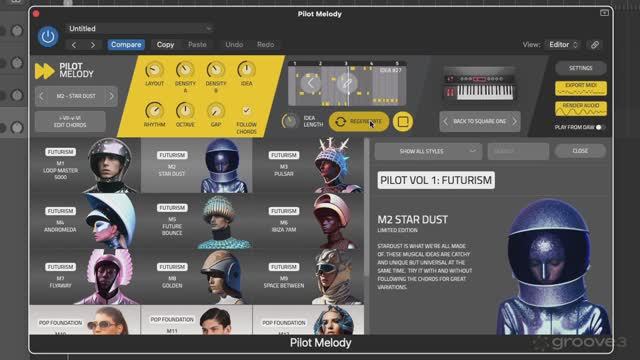Click the Pilot Vol 1: Futurism label

pyautogui.click(x=436, y=180)
